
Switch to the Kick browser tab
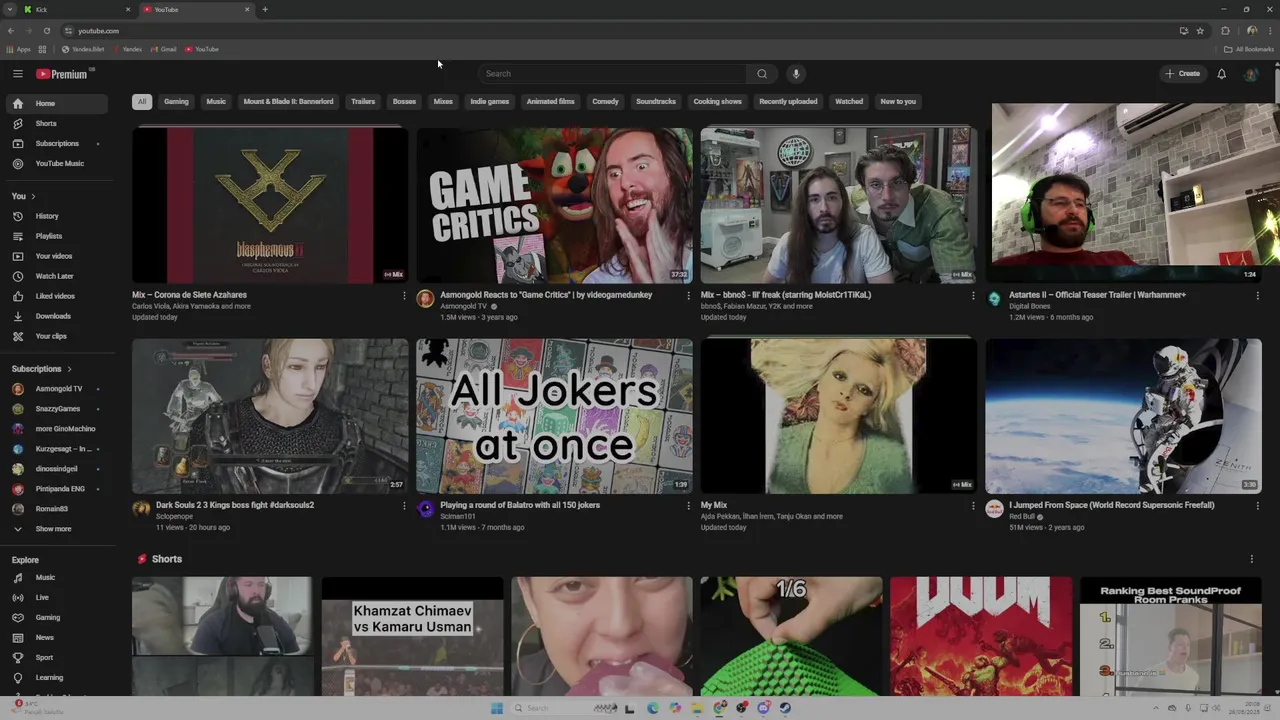[x=78, y=10]
